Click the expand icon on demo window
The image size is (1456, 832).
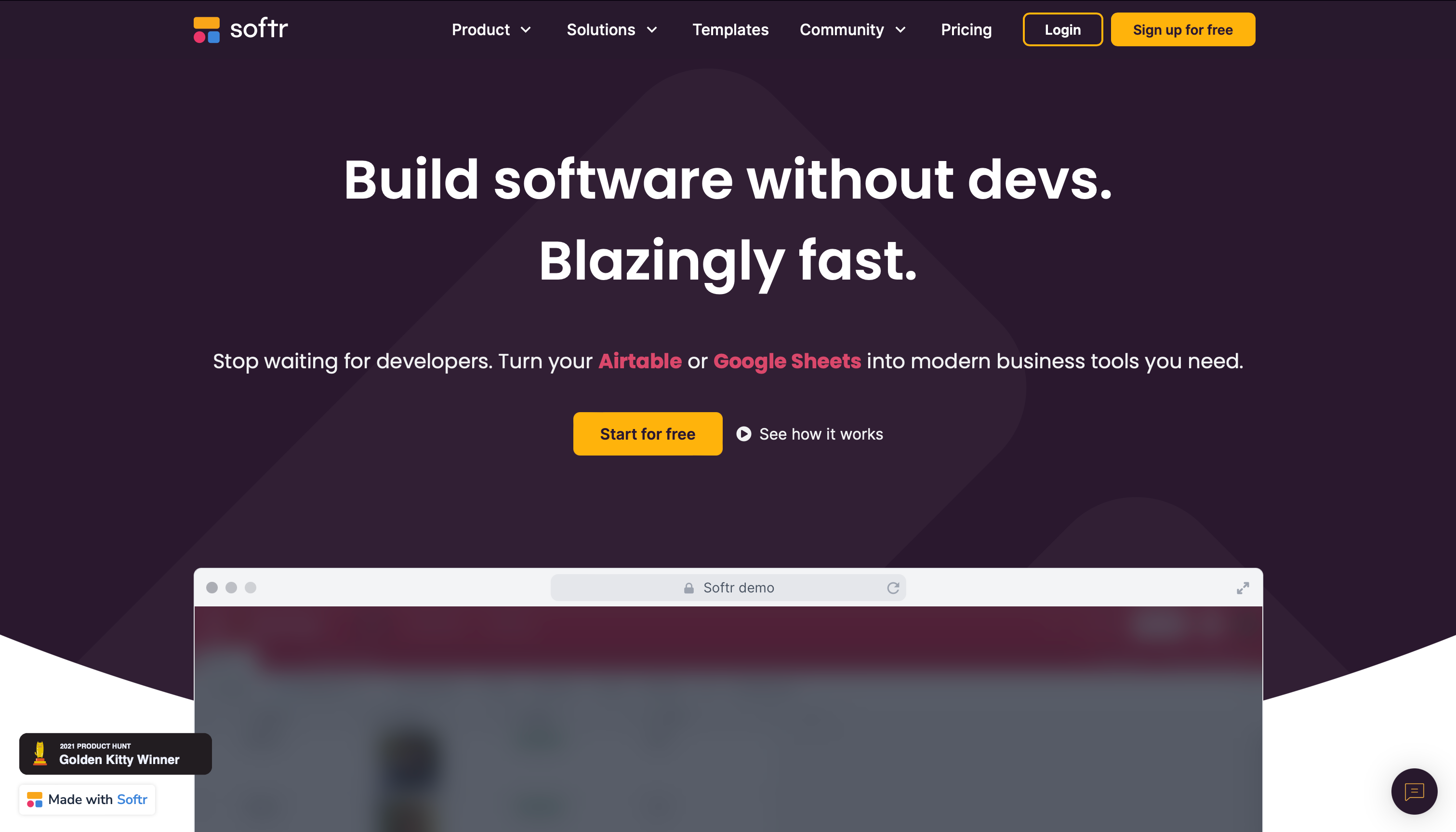tap(1243, 588)
